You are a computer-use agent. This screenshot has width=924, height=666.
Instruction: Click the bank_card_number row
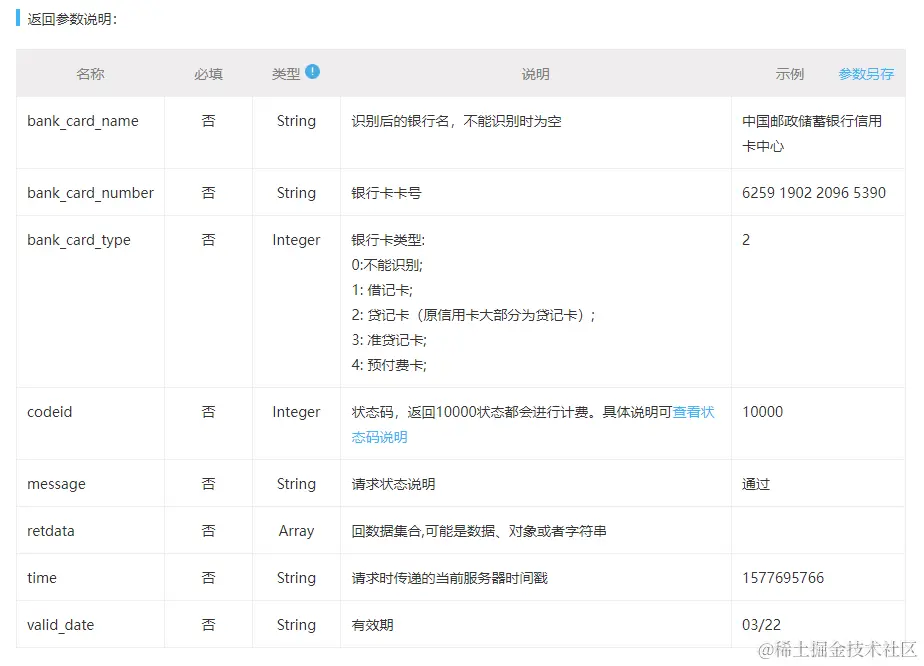[x=90, y=193]
